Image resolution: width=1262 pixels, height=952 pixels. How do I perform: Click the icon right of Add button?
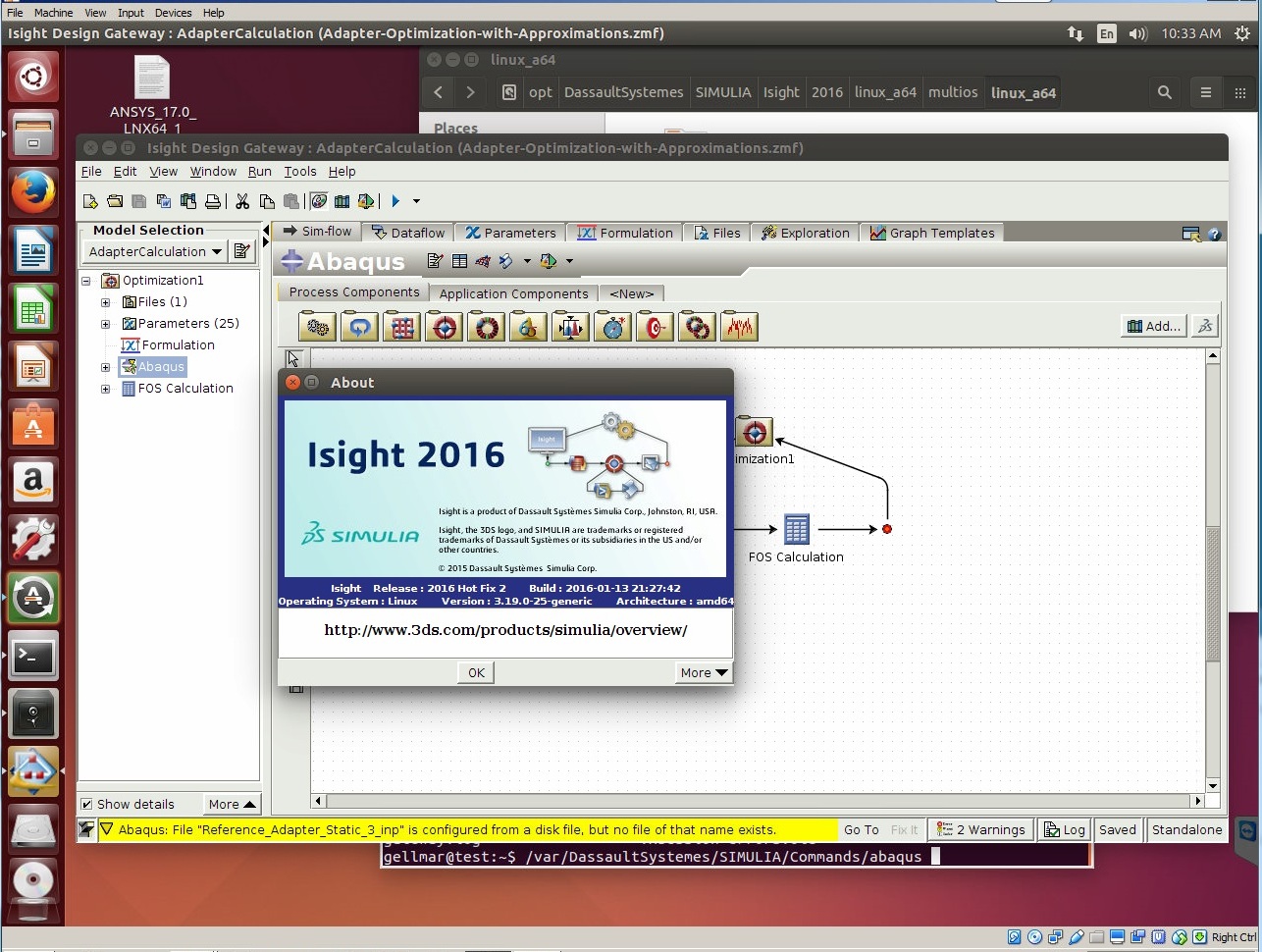1206,326
